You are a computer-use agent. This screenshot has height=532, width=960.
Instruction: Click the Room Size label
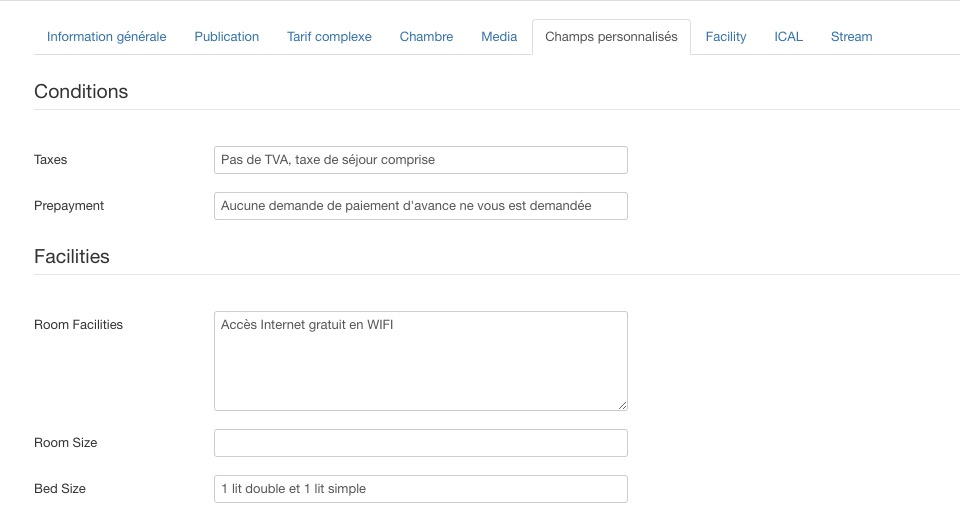tap(65, 443)
